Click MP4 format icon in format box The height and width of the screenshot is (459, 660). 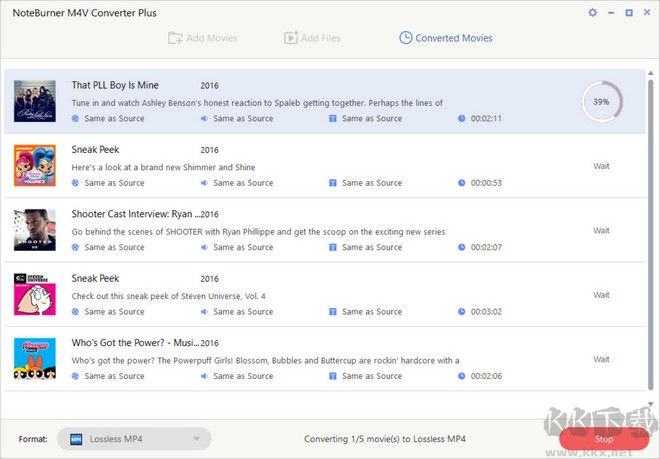tap(74, 439)
